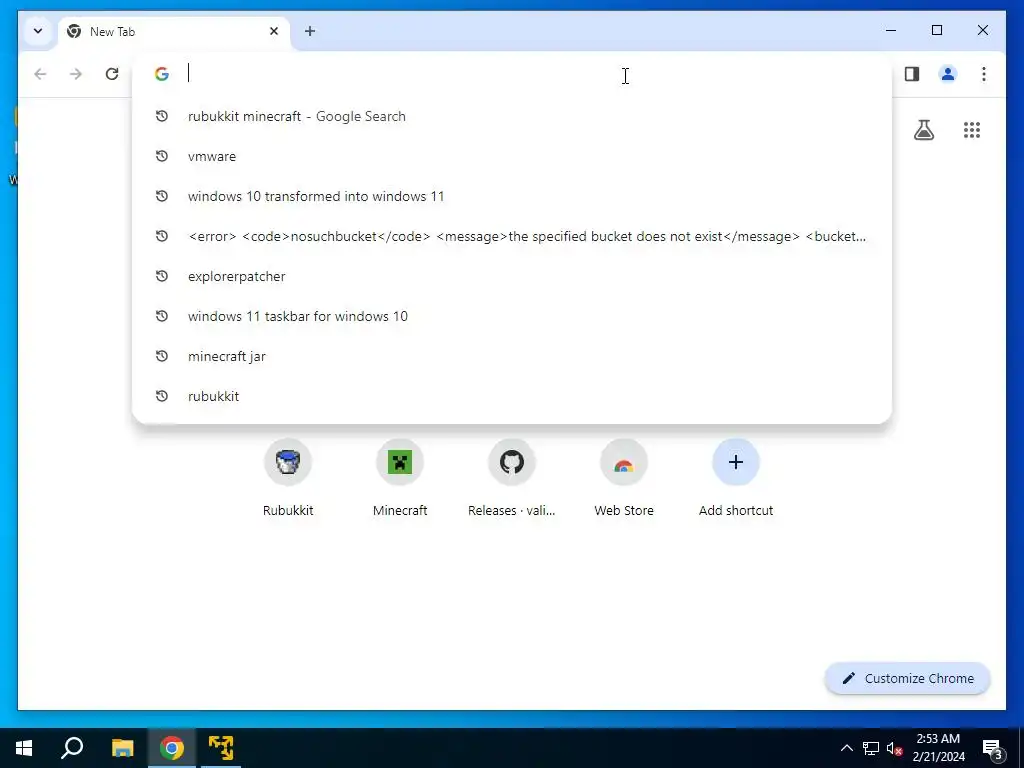Click the forward navigation arrow
This screenshot has width=1024, height=768.
[x=76, y=74]
